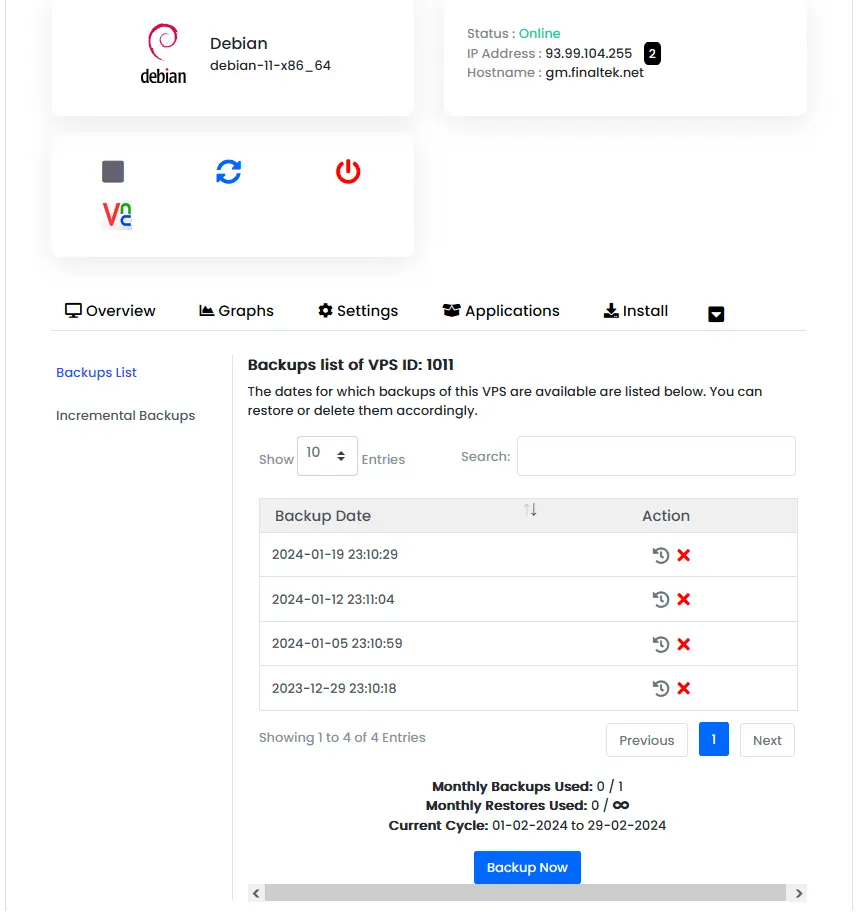Image resolution: width=859 pixels, height=914 pixels.
Task: Delete the backup from 2024-01-12
Action: click(x=682, y=599)
